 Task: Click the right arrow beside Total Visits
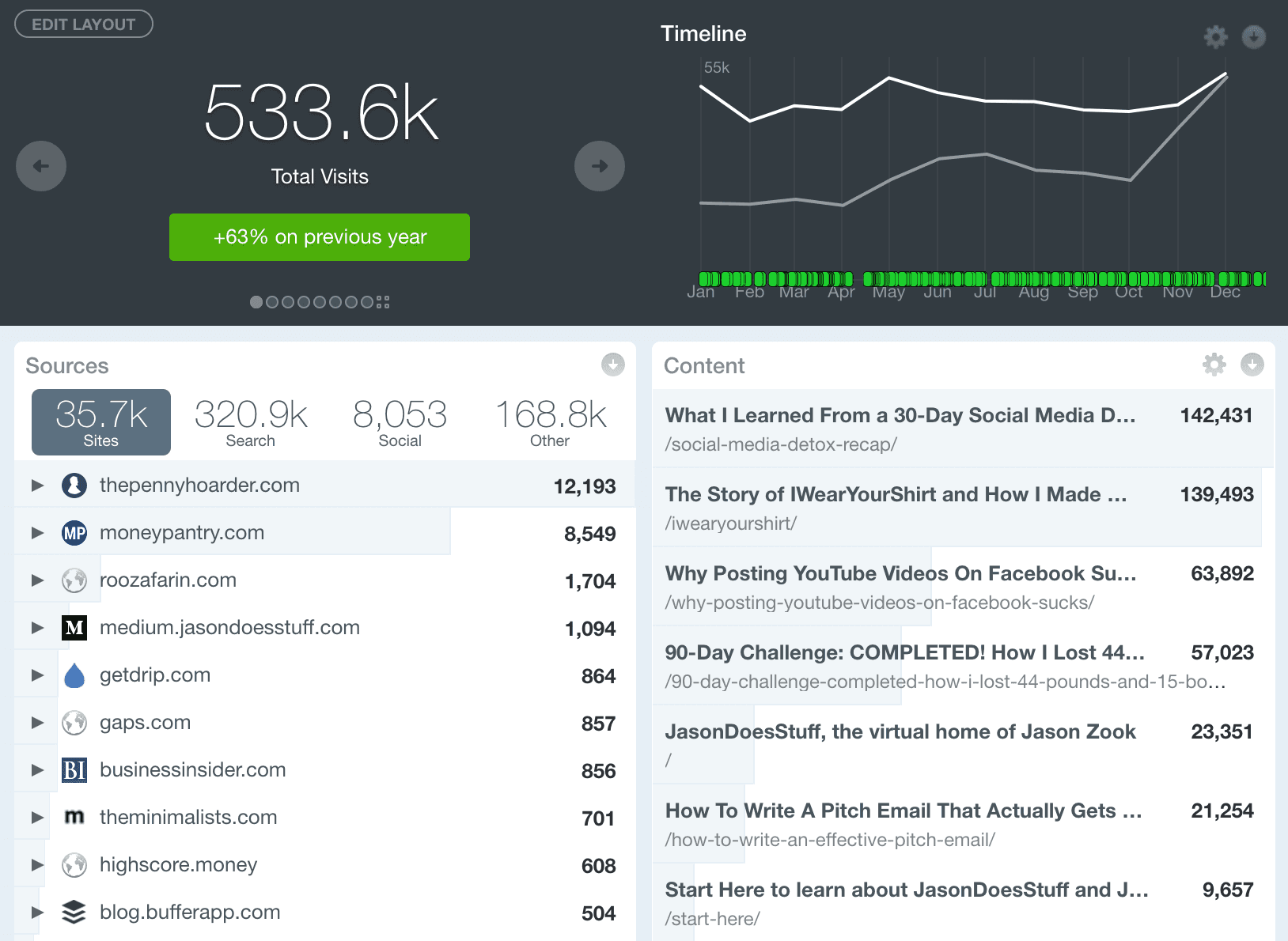pos(599,165)
